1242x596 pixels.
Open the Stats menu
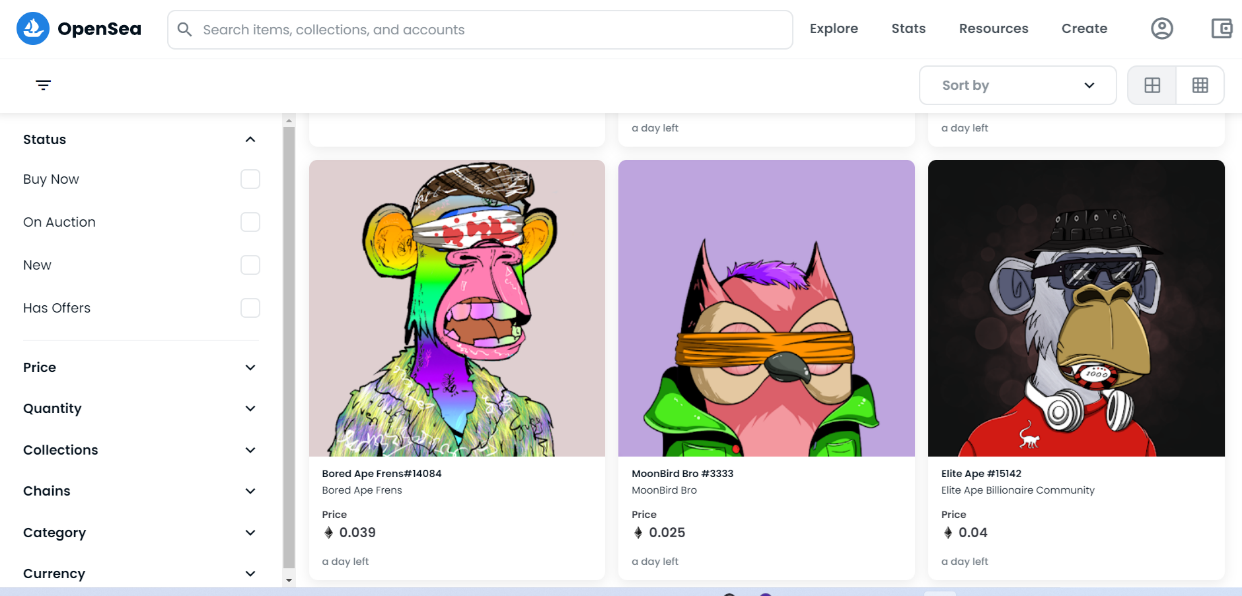pos(908,29)
